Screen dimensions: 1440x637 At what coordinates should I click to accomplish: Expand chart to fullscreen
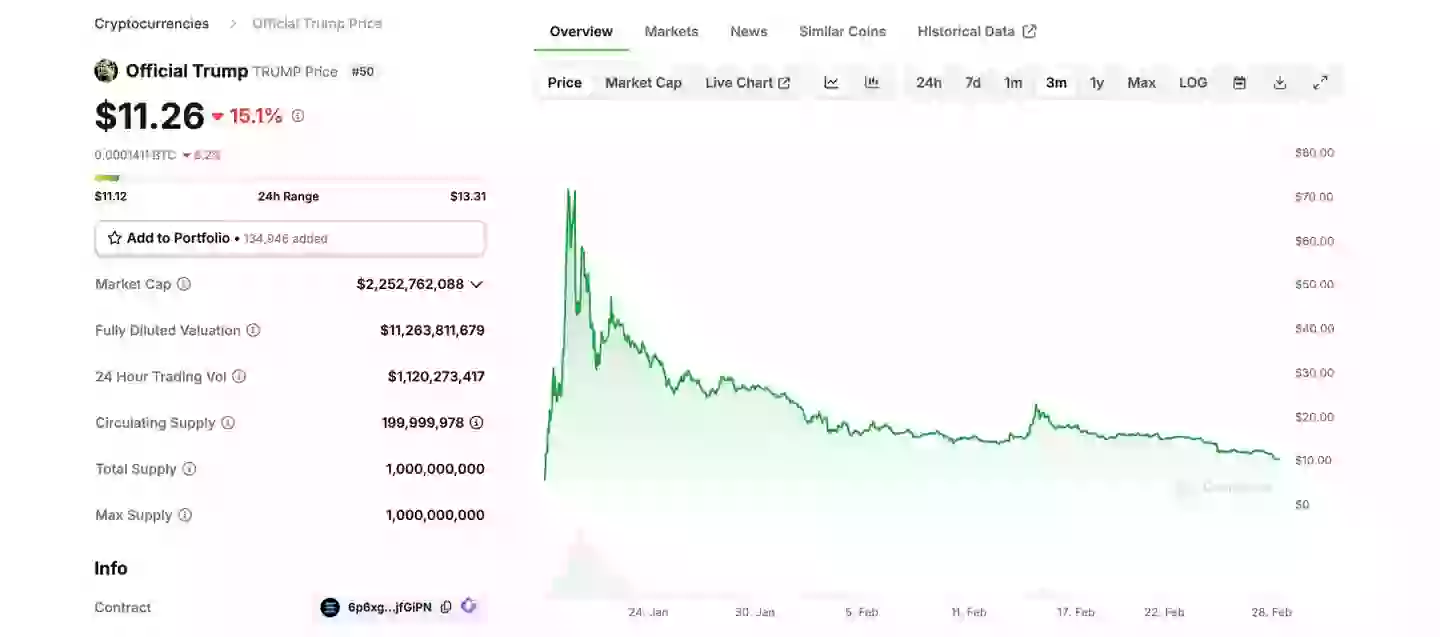1320,82
